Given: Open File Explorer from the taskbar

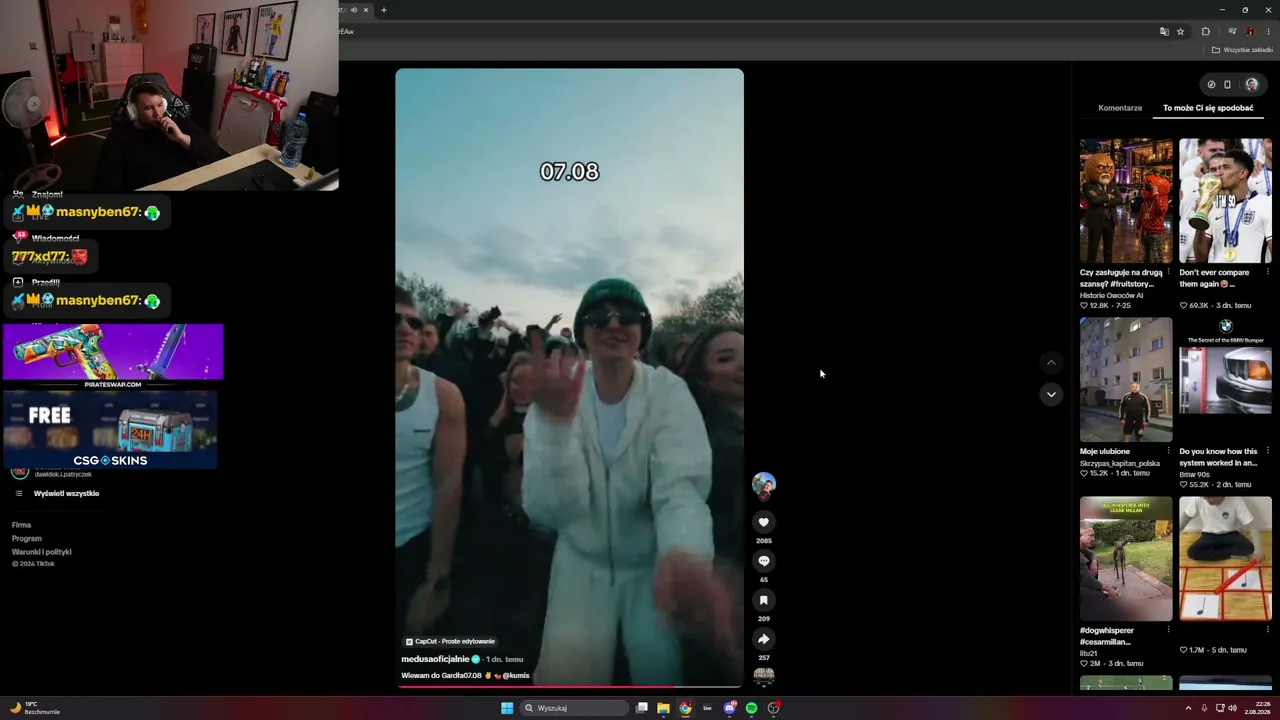Looking at the screenshot, I should [x=663, y=708].
